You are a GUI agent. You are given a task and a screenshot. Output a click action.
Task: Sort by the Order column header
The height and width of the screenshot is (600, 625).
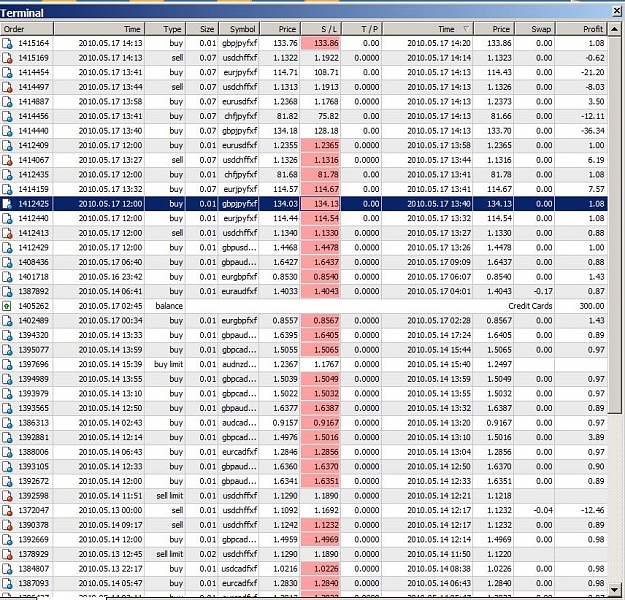point(27,29)
